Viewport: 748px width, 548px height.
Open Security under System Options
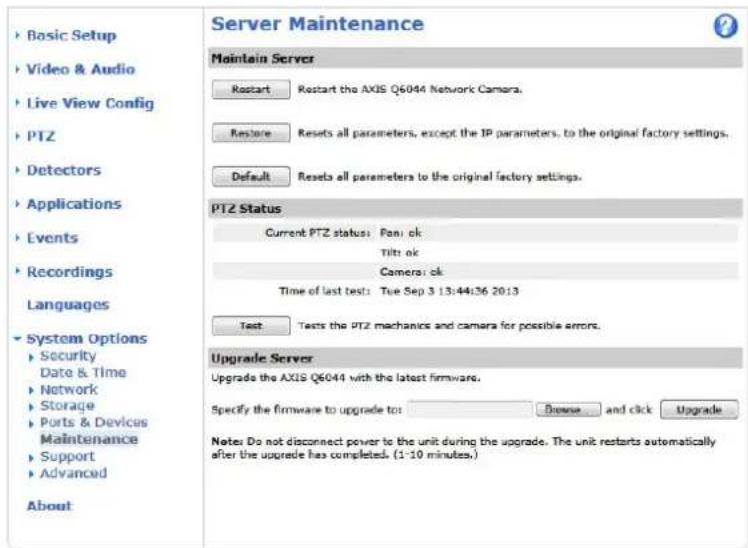tap(68, 356)
